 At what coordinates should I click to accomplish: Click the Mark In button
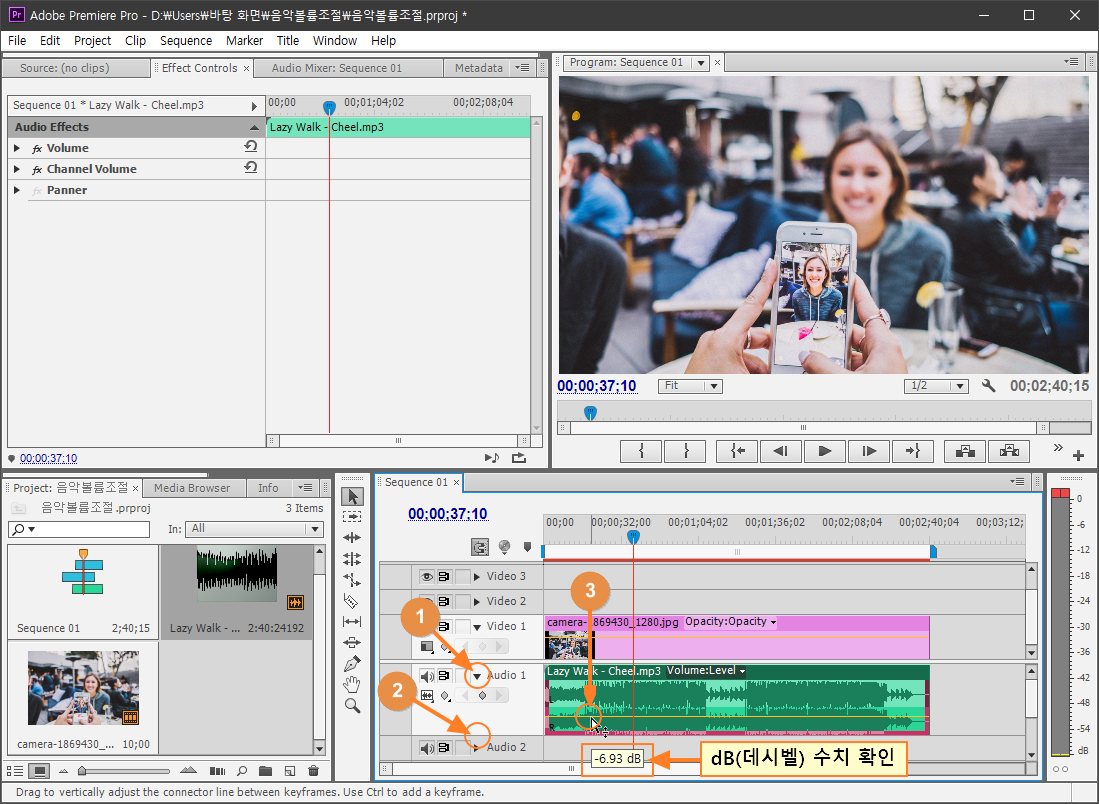[641, 451]
